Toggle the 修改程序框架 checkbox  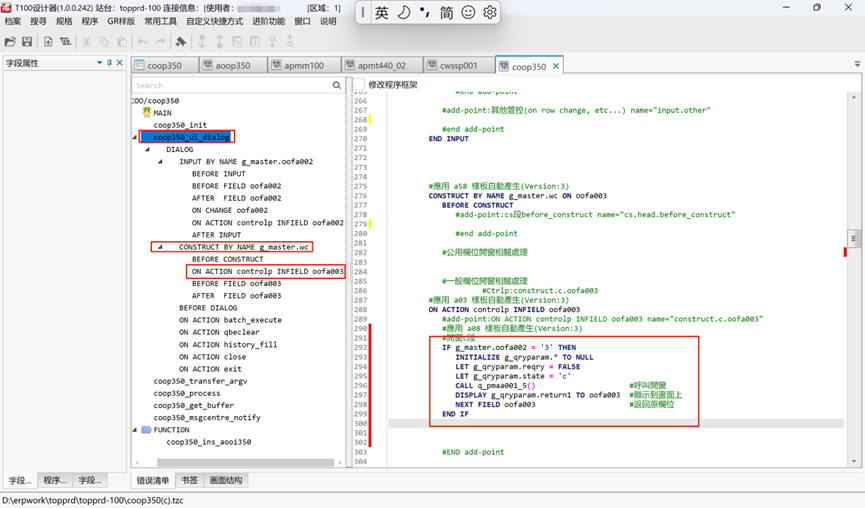point(359,84)
